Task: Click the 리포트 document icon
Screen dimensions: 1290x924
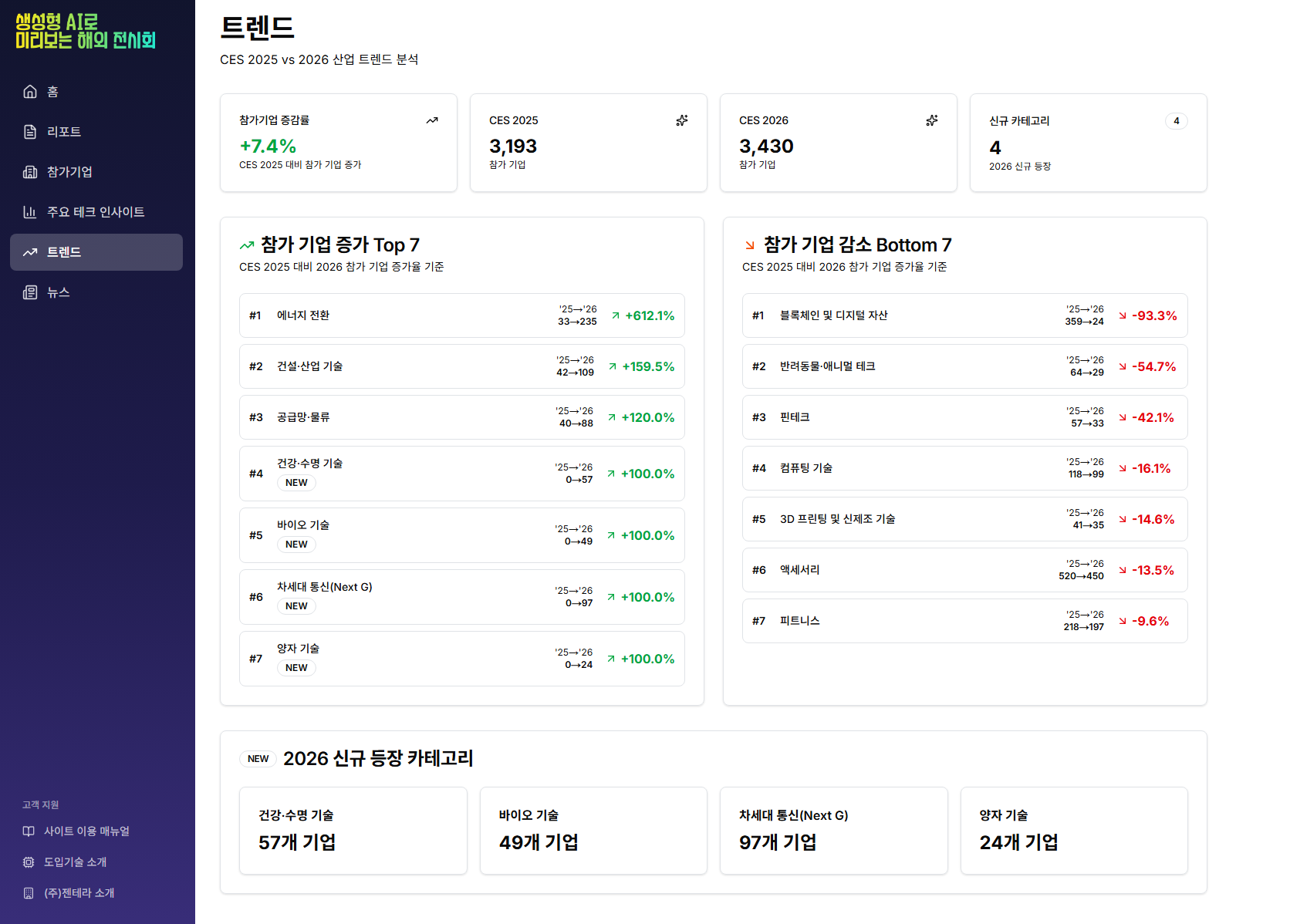Action: (x=30, y=132)
